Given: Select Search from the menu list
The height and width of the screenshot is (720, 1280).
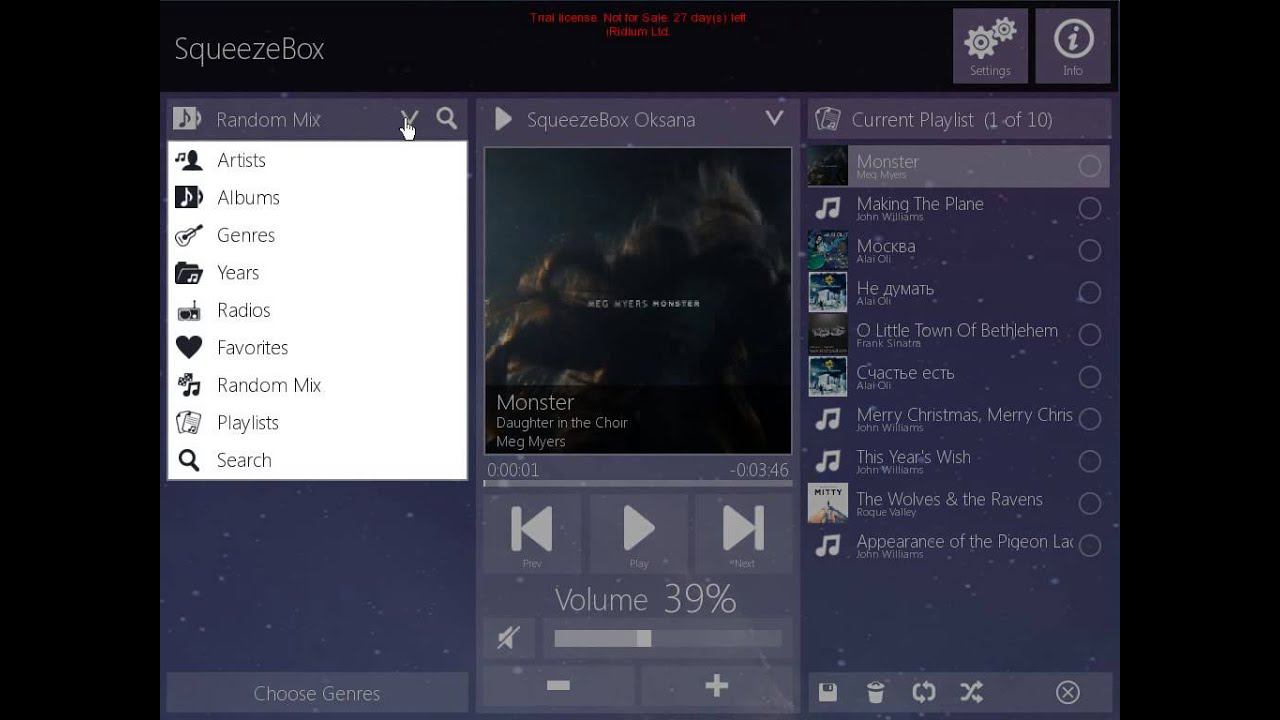Looking at the screenshot, I should (317, 460).
